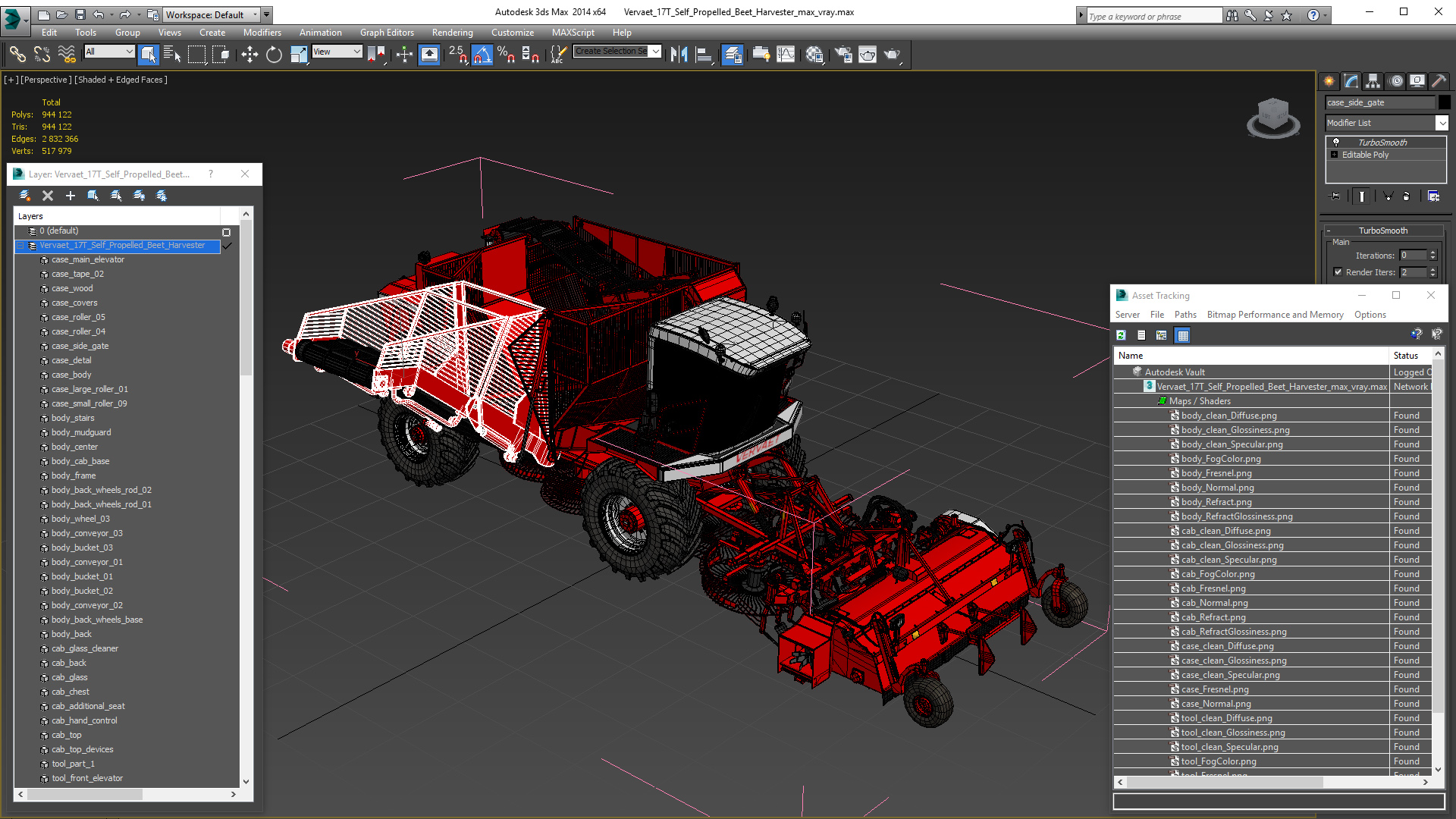This screenshot has height=819, width=1456.
Task: Activate the Select and Move tool
Action: click(x=249, y=55)
